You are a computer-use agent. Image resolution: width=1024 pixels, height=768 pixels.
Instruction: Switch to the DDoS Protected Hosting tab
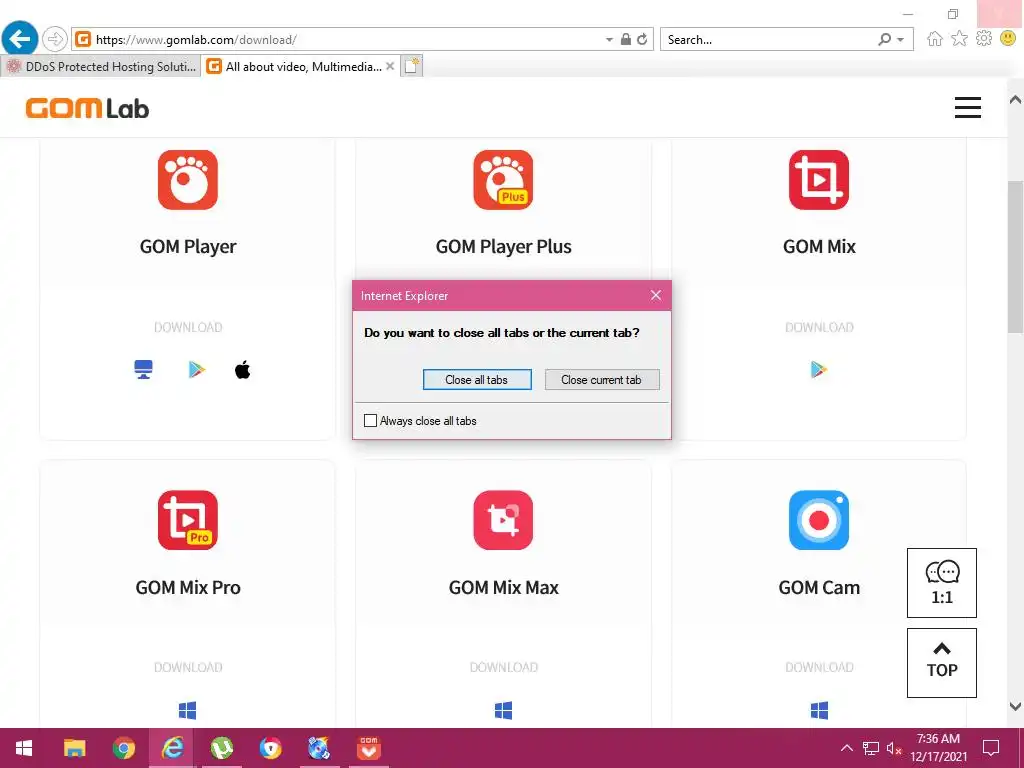(x=100, y=67)
